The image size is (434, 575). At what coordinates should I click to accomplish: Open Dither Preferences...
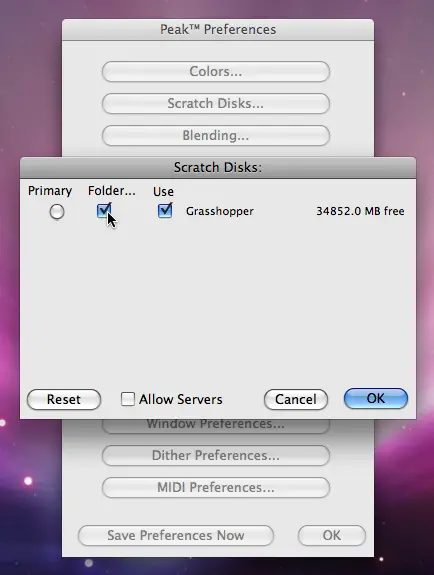(216, 455)
